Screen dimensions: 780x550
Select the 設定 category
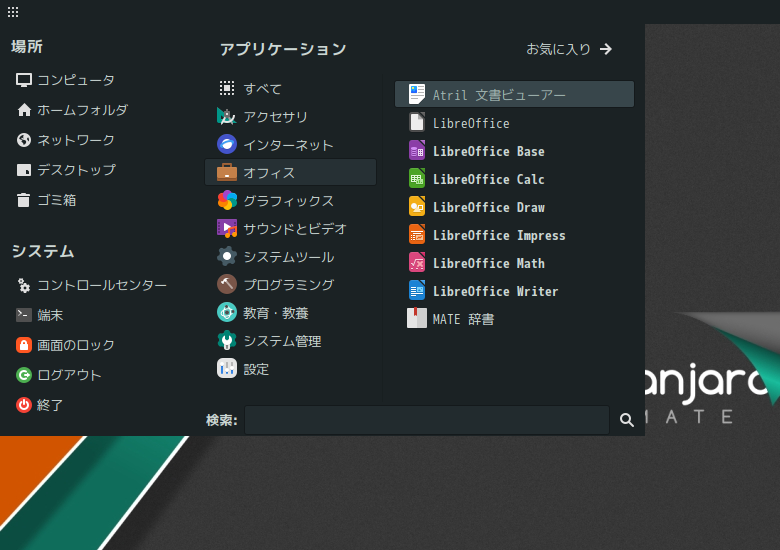coord(291,369)
